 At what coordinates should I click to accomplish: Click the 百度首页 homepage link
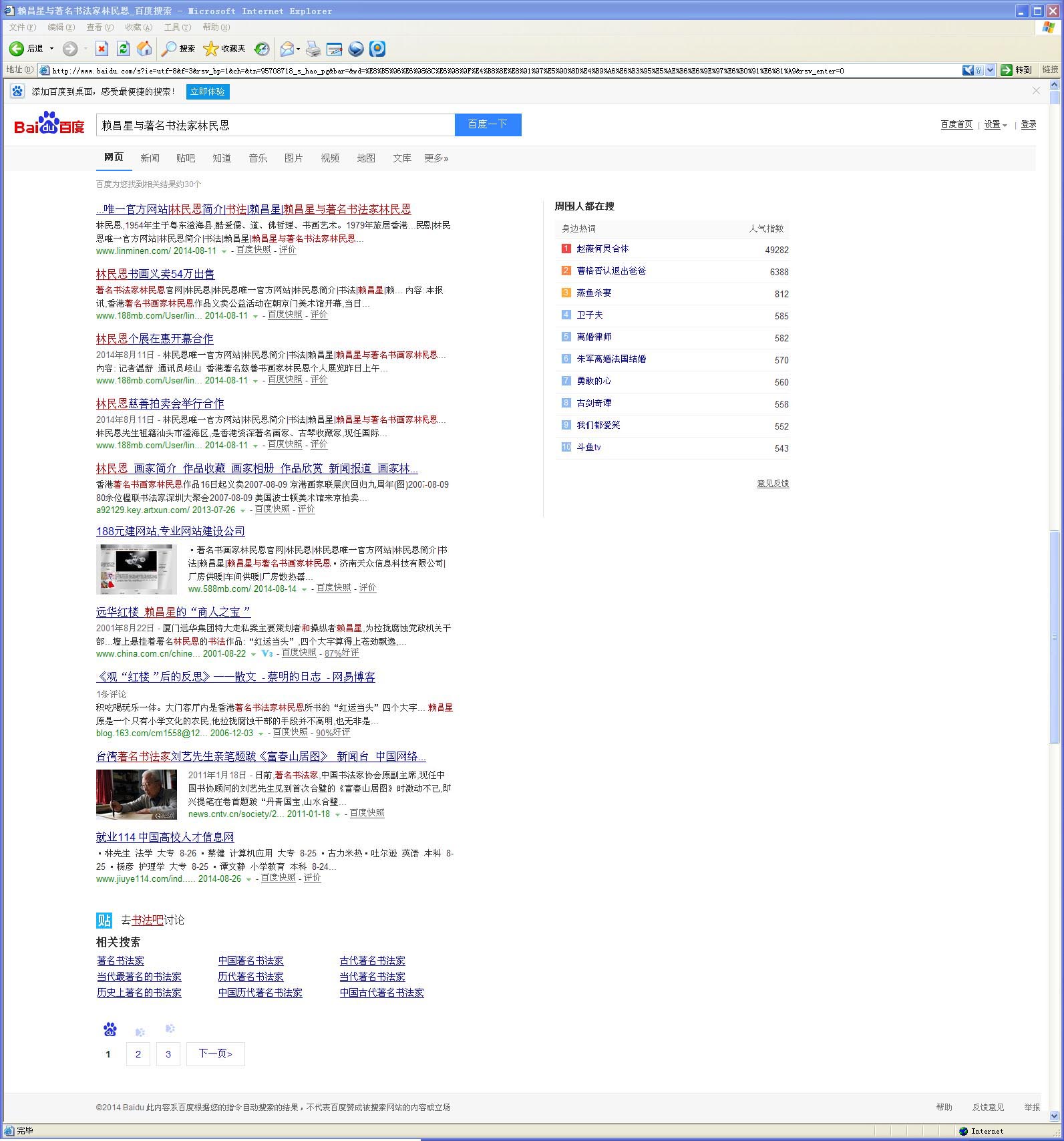coord(956,124)
